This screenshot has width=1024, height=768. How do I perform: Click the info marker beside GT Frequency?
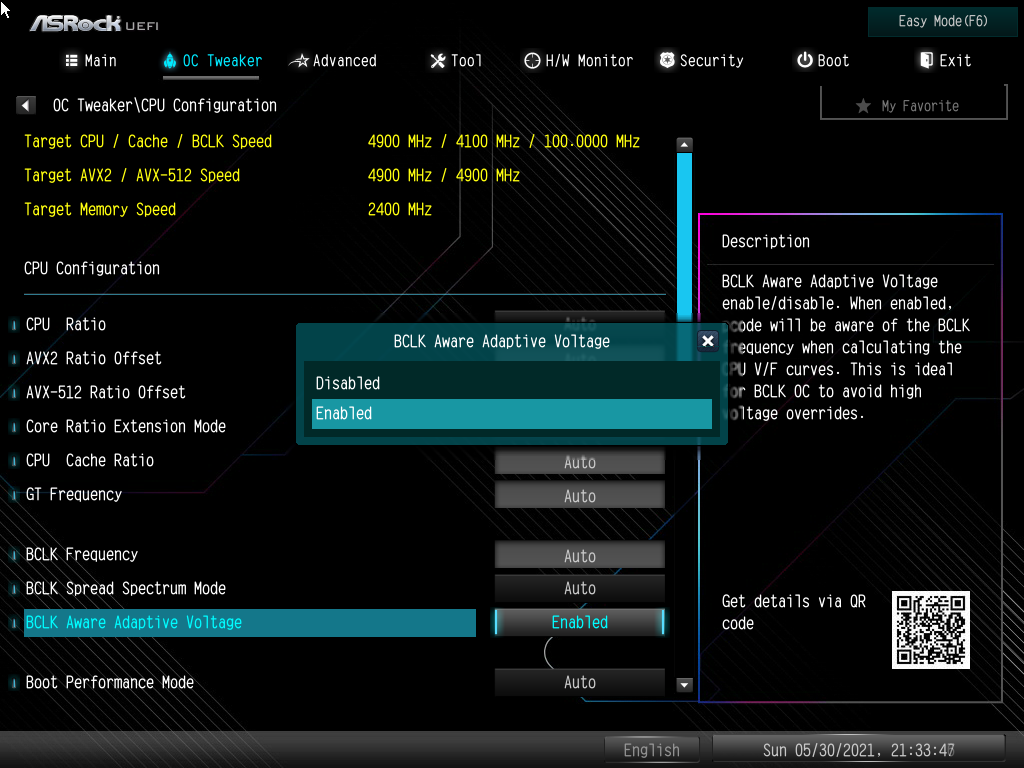14,495
